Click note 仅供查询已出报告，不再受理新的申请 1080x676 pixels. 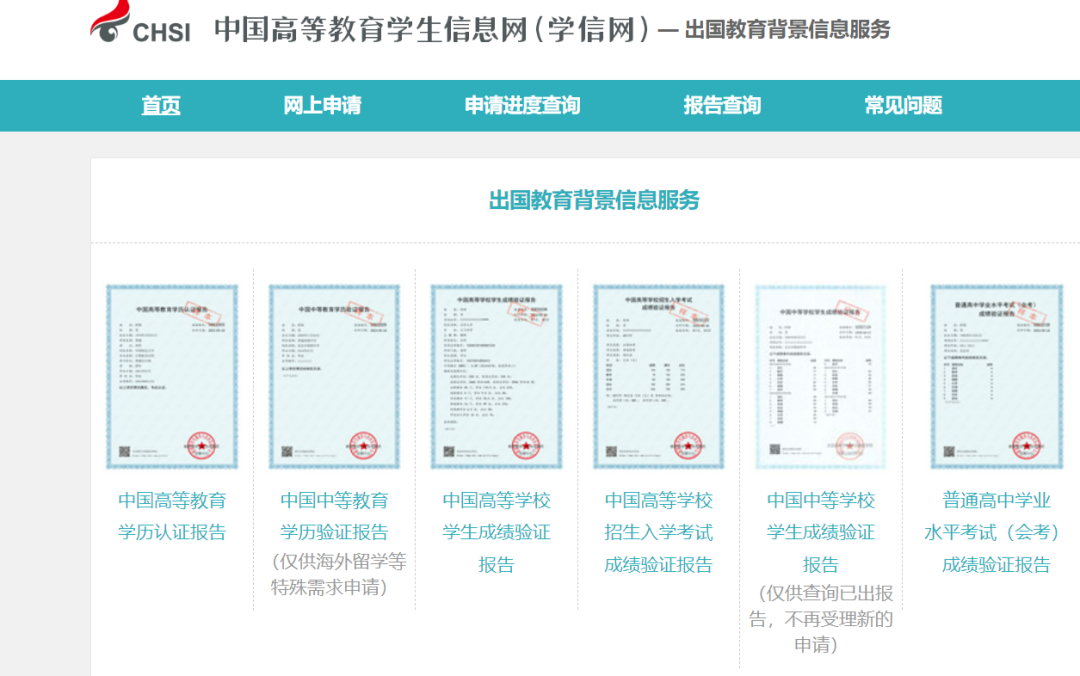click(820, 619)
